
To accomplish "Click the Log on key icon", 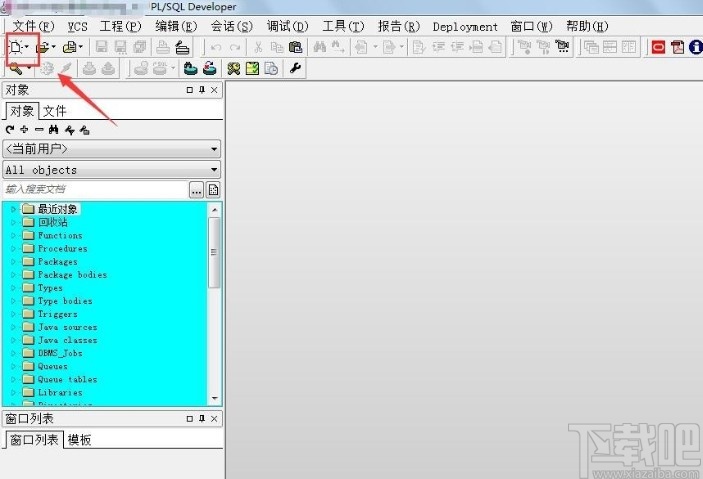I will click(x=15, y=69).
